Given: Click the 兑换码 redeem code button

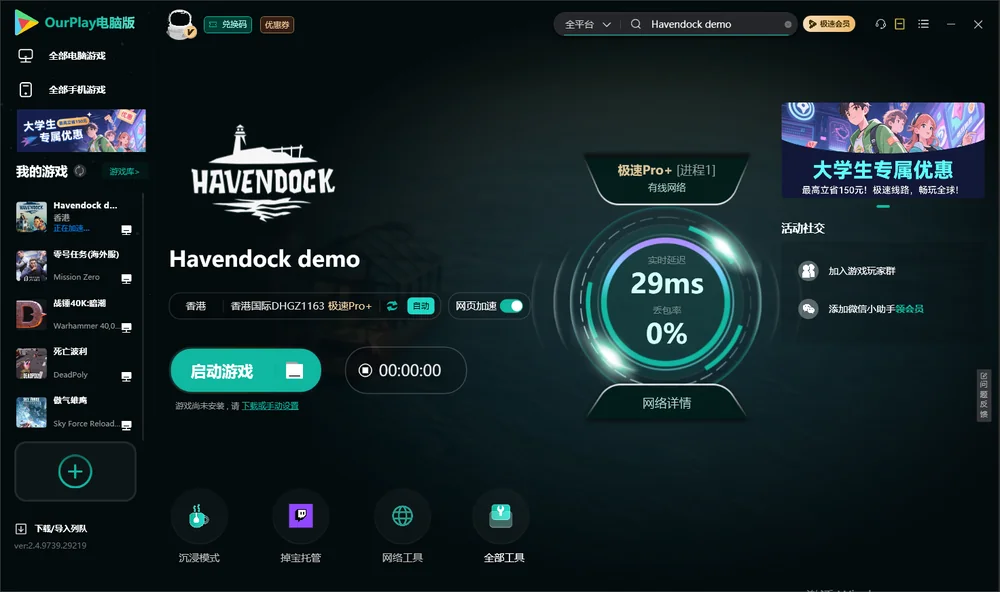Looking at the screenshot, I should 228,25.
